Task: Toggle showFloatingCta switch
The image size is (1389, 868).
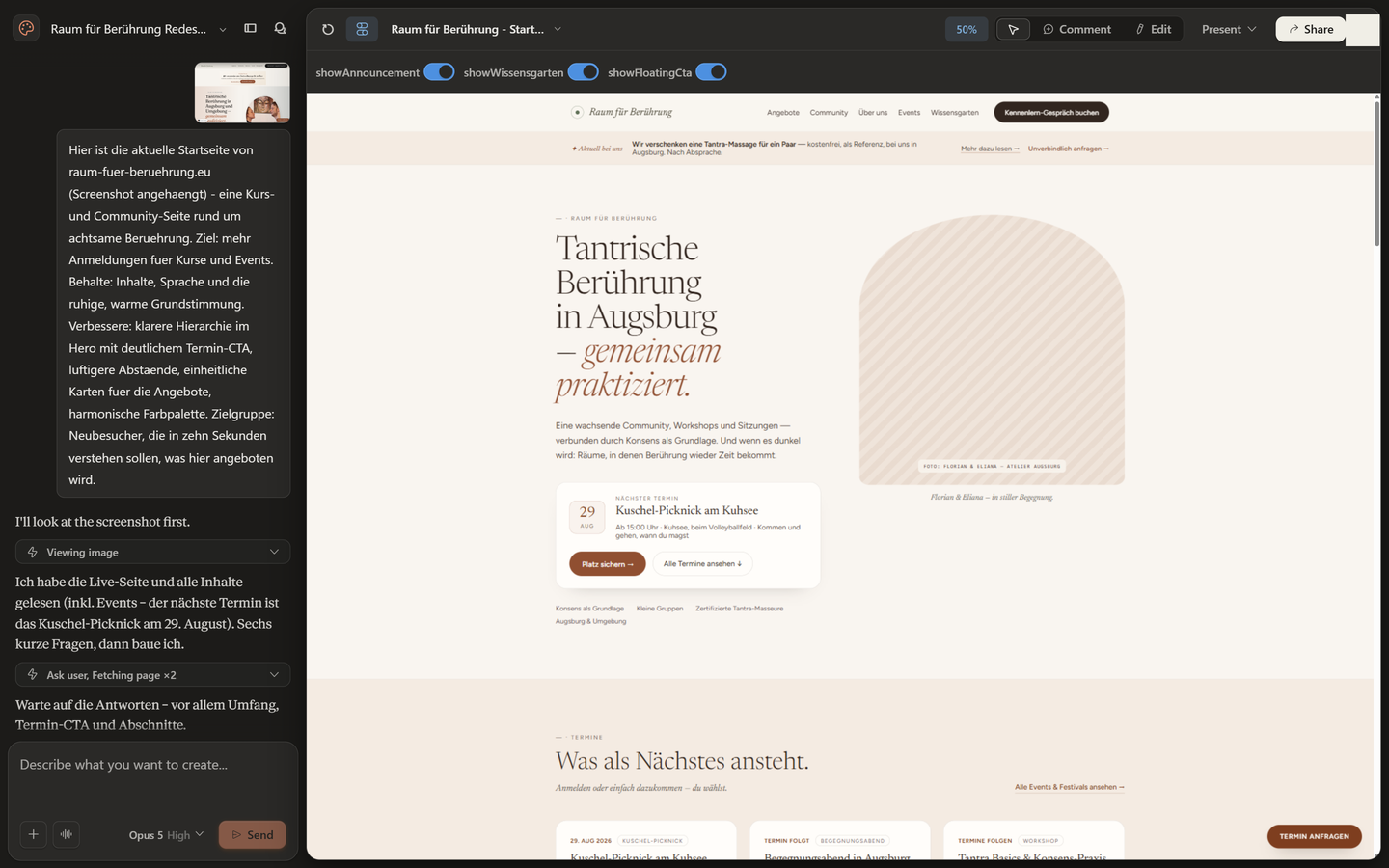Action: pyautogui.click(x=711, y=72)
